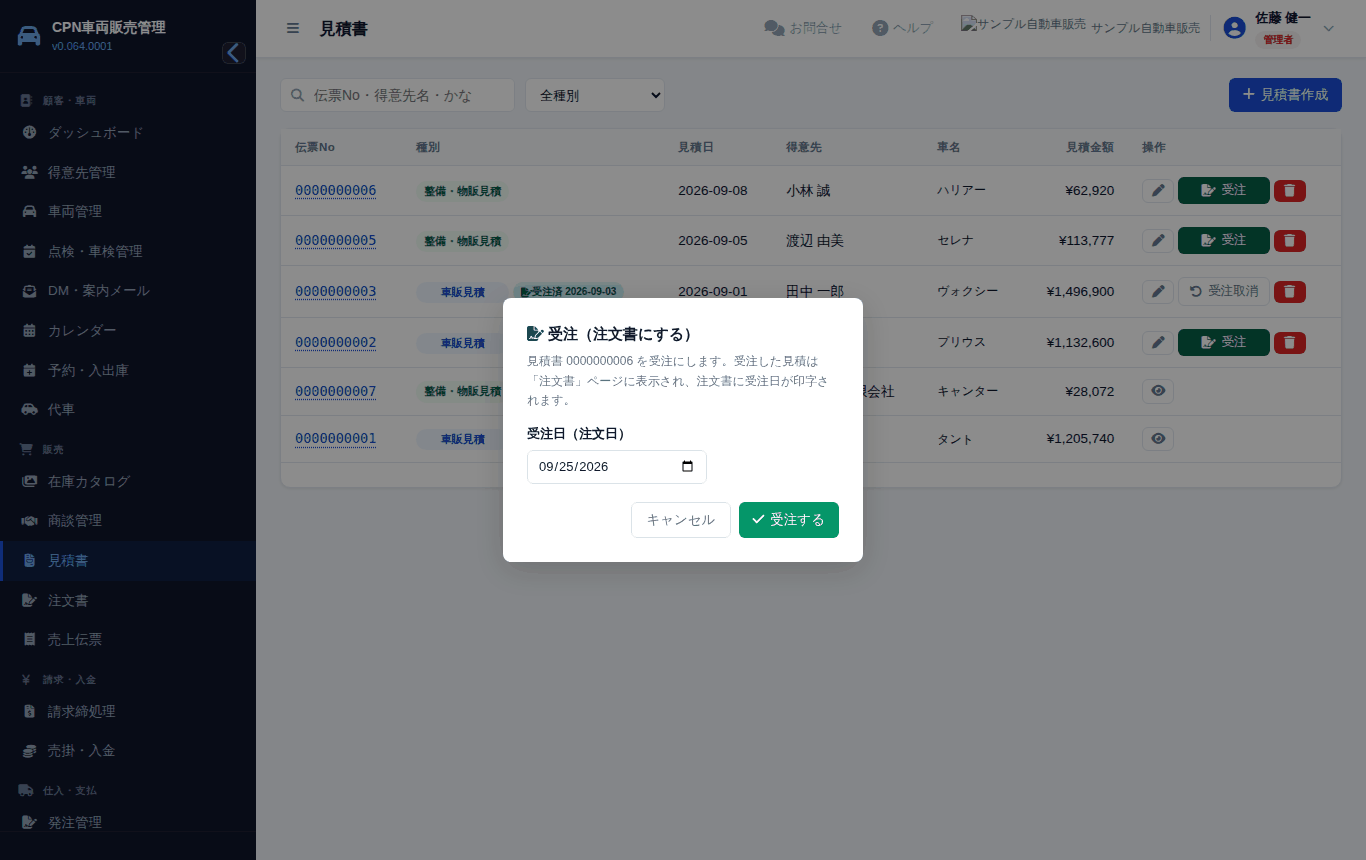The height and width of the screenshot is (860, 1366).
Task: Edit estimate 0000000006 with the pencil icon
Action: tap(1158, 190)
